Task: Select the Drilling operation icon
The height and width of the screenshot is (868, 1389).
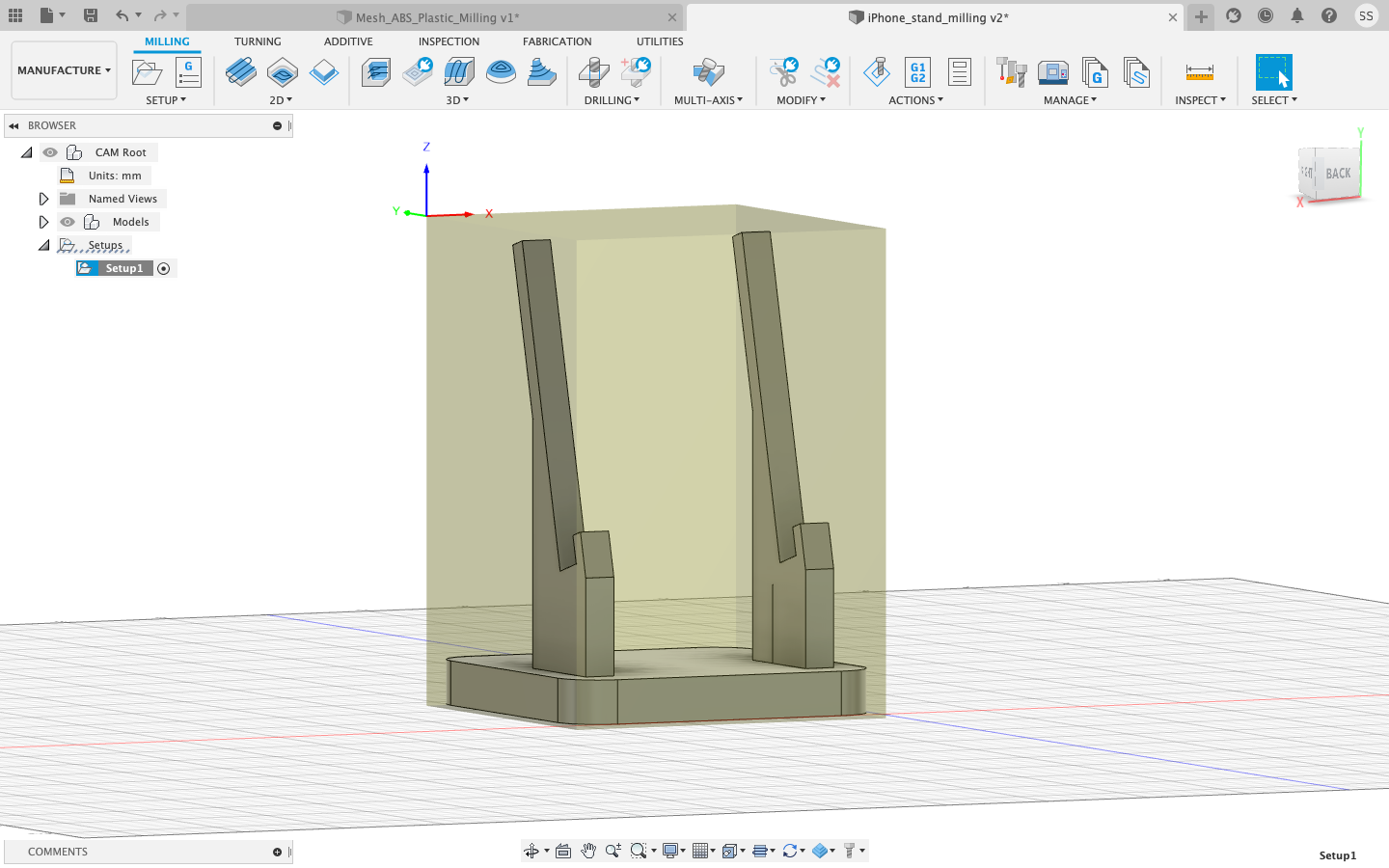Action: point(594,71)
